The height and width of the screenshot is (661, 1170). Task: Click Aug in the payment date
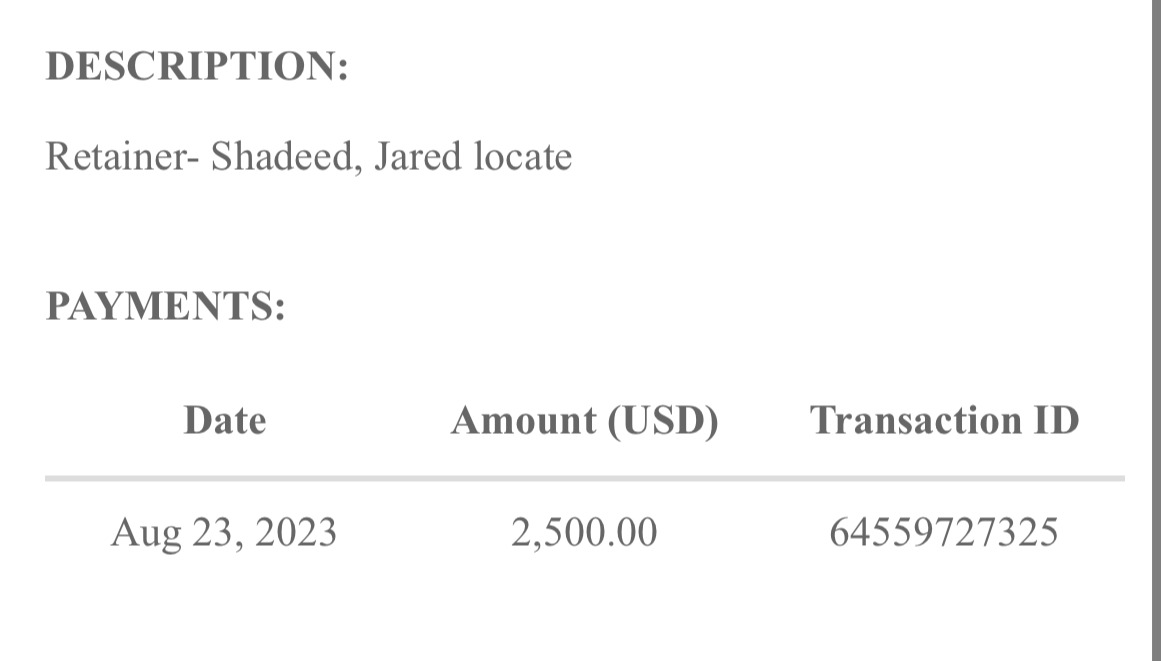[138, 533]
